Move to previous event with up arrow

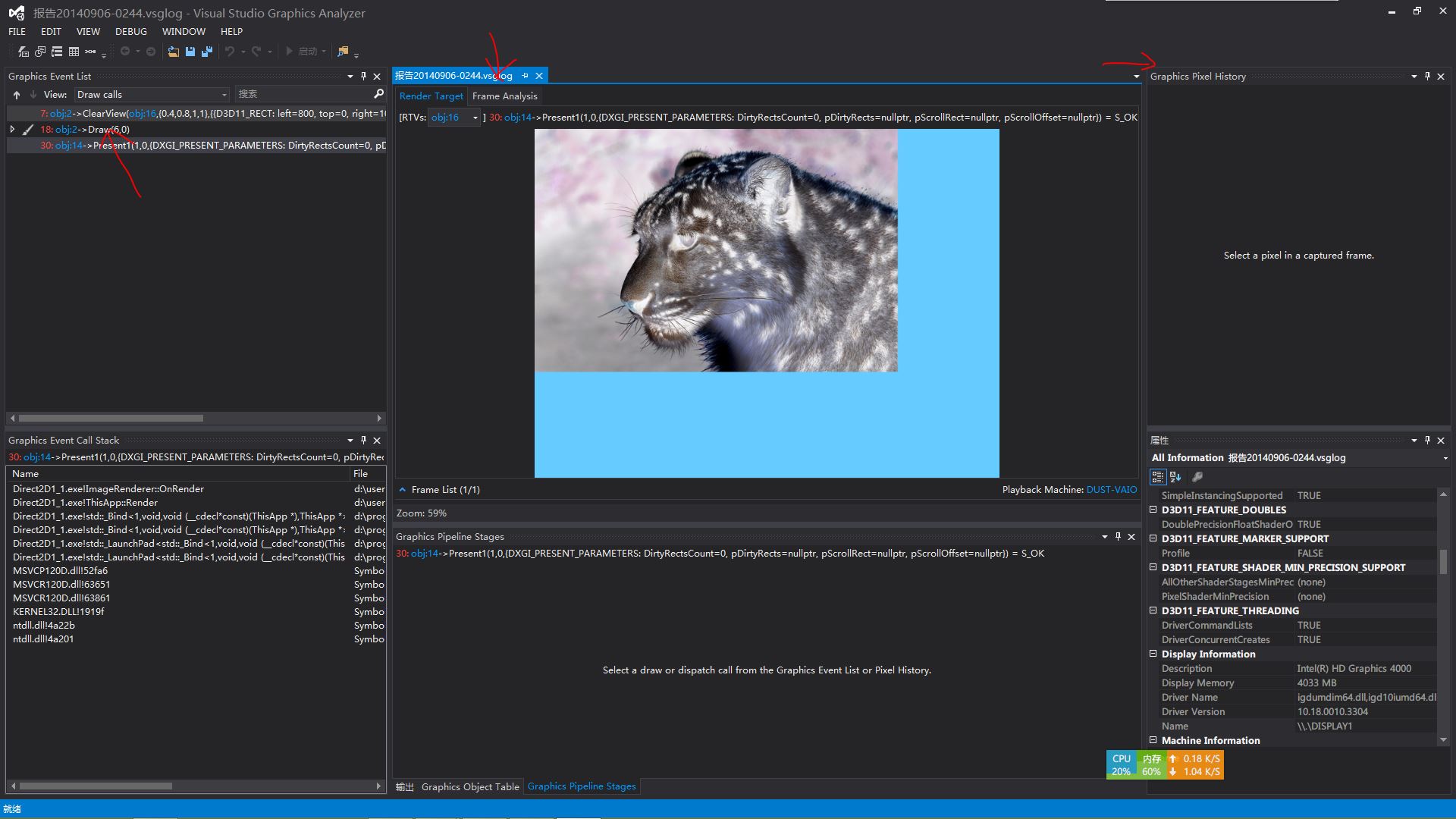[16, 95]
